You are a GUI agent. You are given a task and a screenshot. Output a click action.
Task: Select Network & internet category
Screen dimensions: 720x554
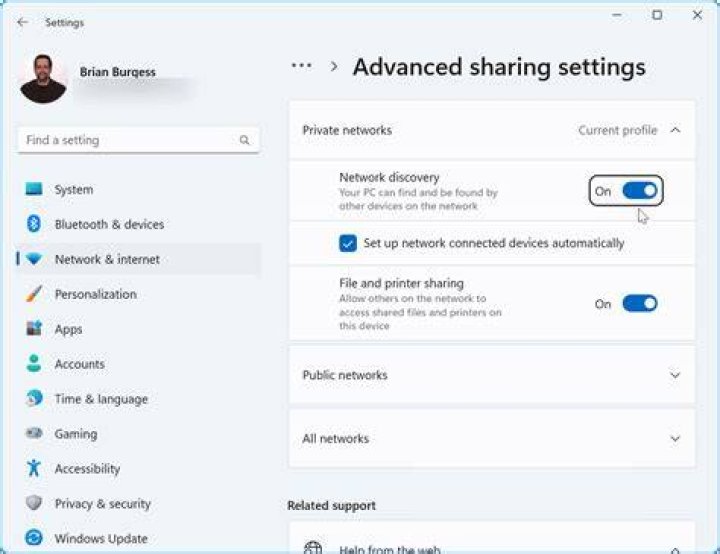pyautogui.click(x=138, y=259)
